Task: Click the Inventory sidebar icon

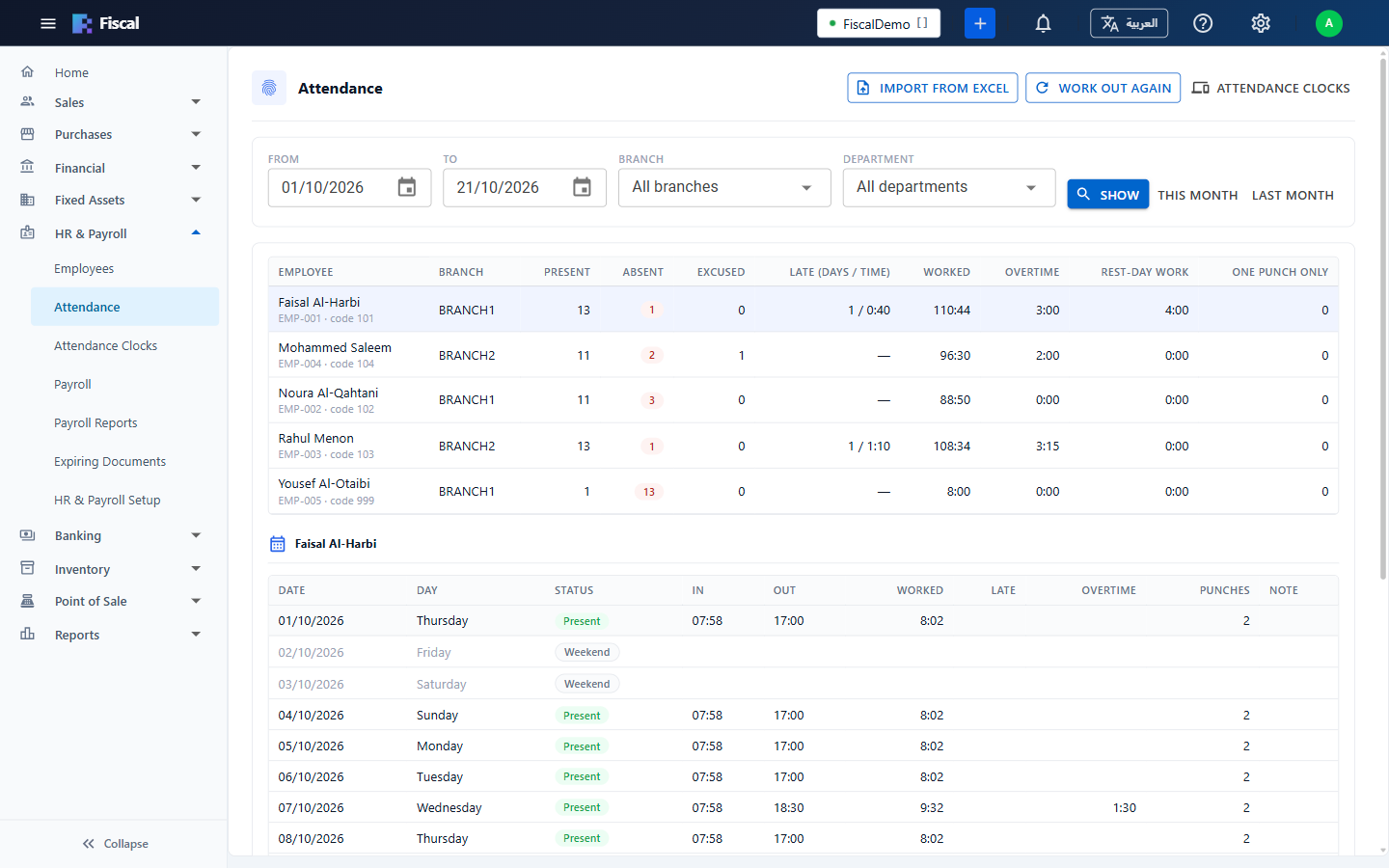Action: tap(28, 569)
